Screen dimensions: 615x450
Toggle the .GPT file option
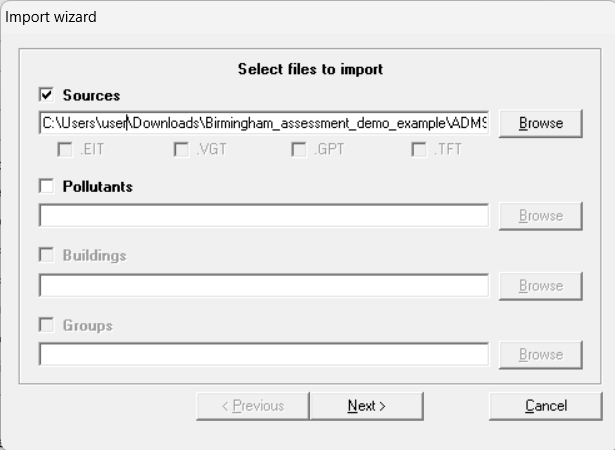(x=299, y=150)
